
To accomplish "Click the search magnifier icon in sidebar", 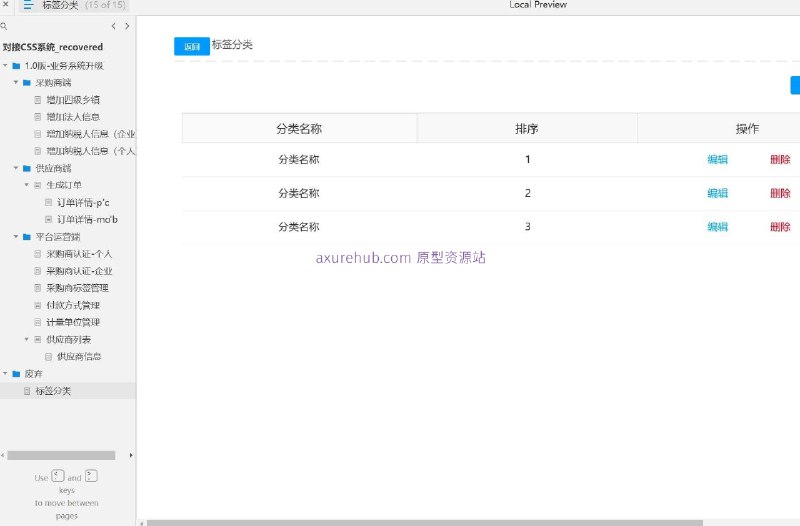I will tap(4, 26).
